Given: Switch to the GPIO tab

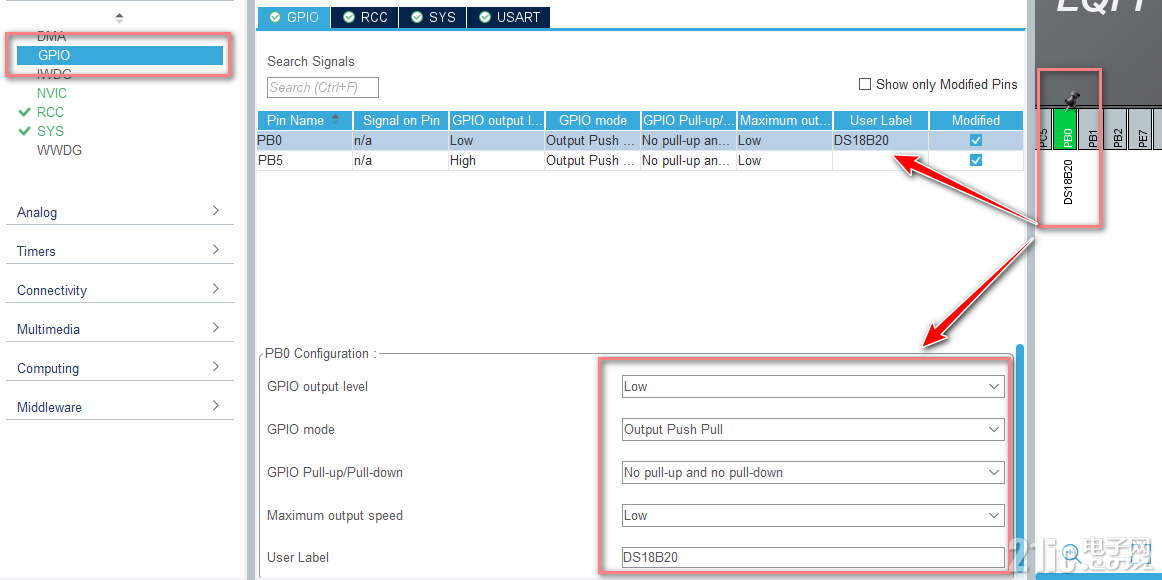Looking at the screenshot, I should [293, 17].
